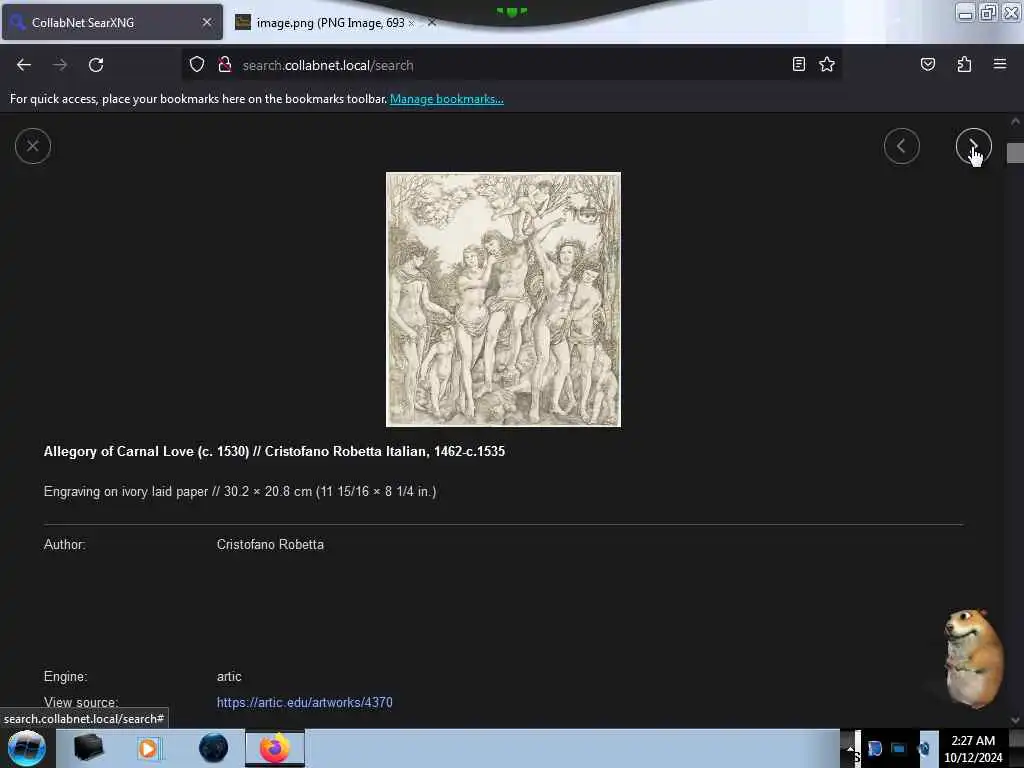Switch to image.png tab
This screenshot has height=768, width=1024.
coord(330,23)
